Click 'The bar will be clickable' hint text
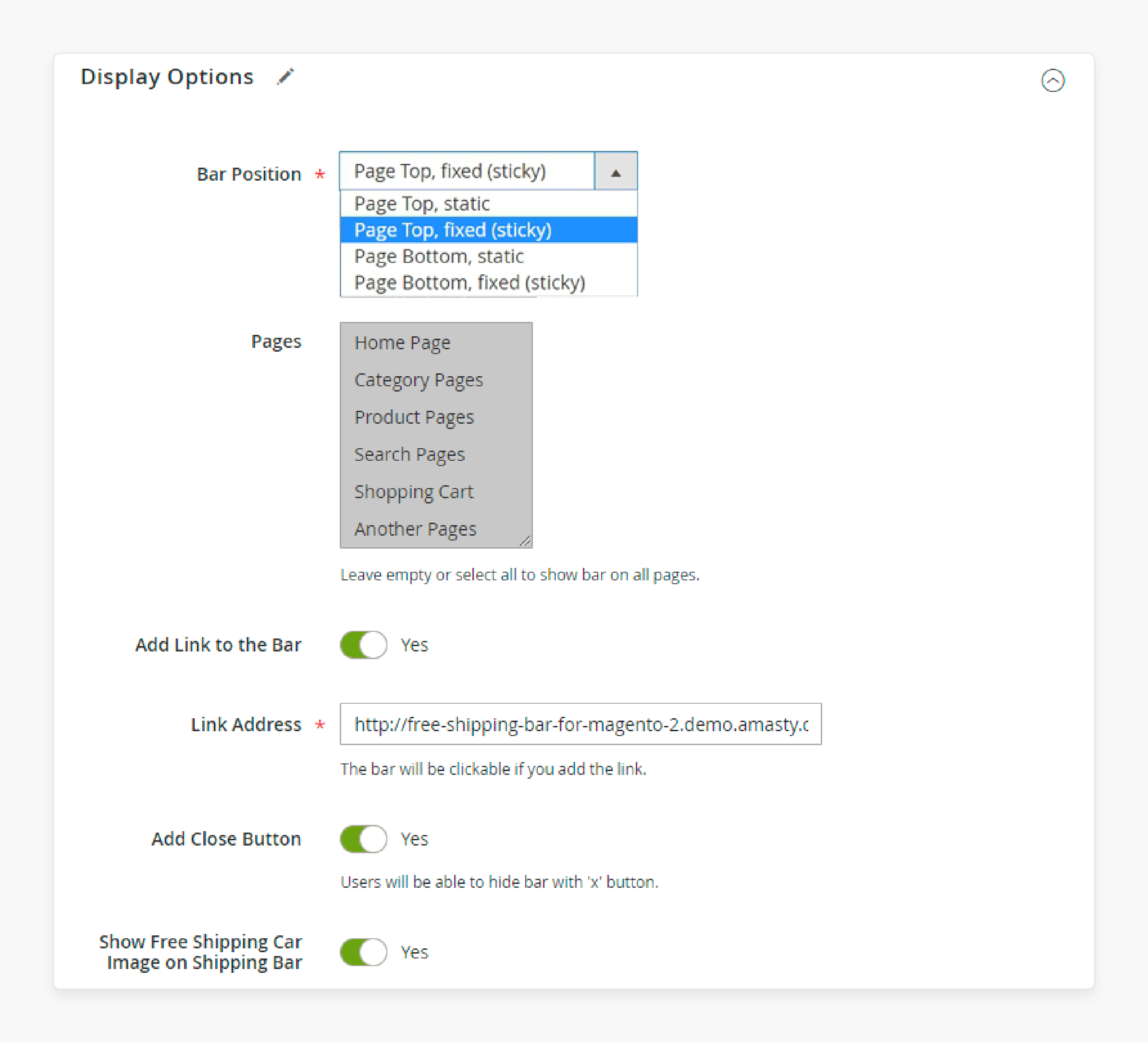This screenshot has height=1043, width=1148. [493, 769]
